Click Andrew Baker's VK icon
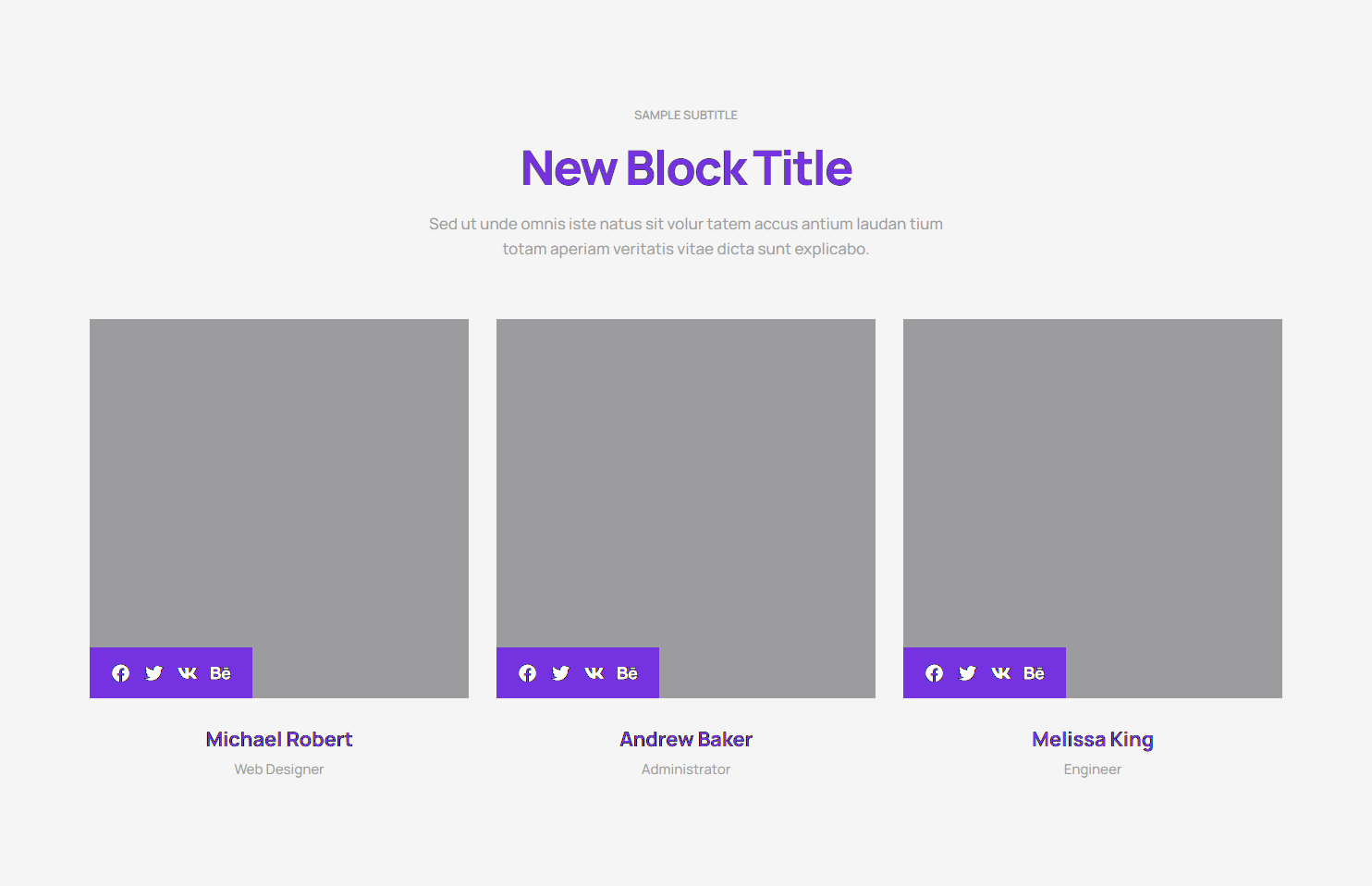 click(x=594, y=673)
